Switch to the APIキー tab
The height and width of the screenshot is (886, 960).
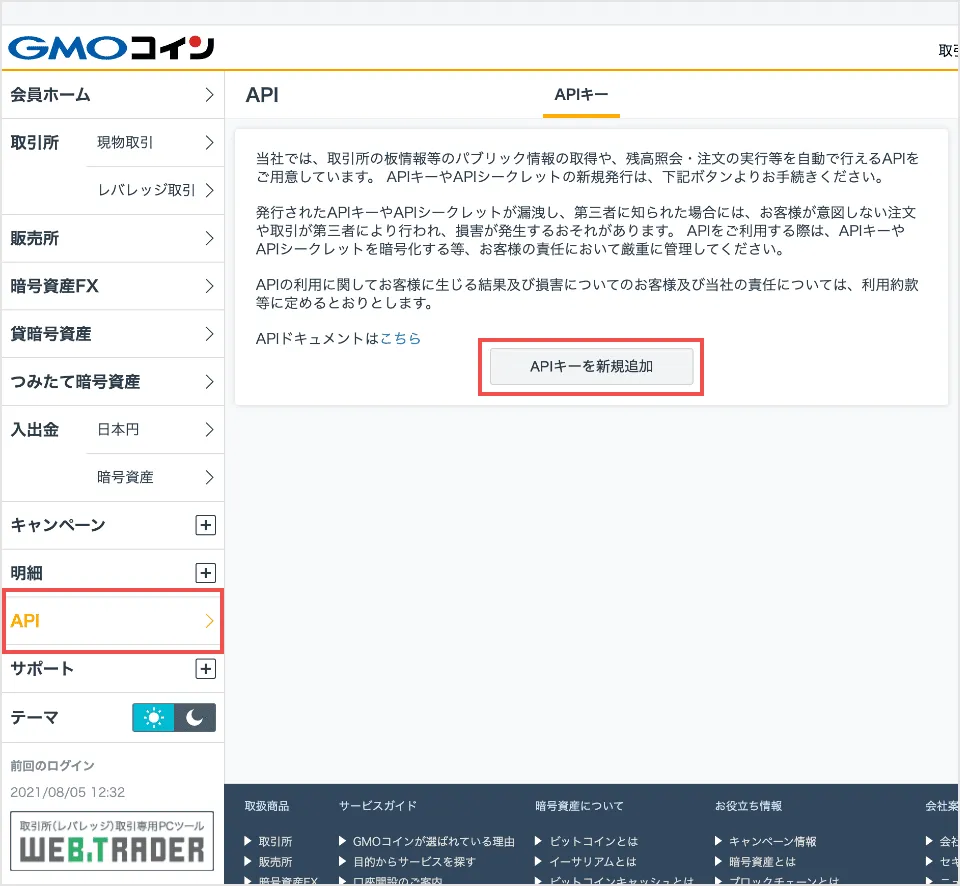580,94
